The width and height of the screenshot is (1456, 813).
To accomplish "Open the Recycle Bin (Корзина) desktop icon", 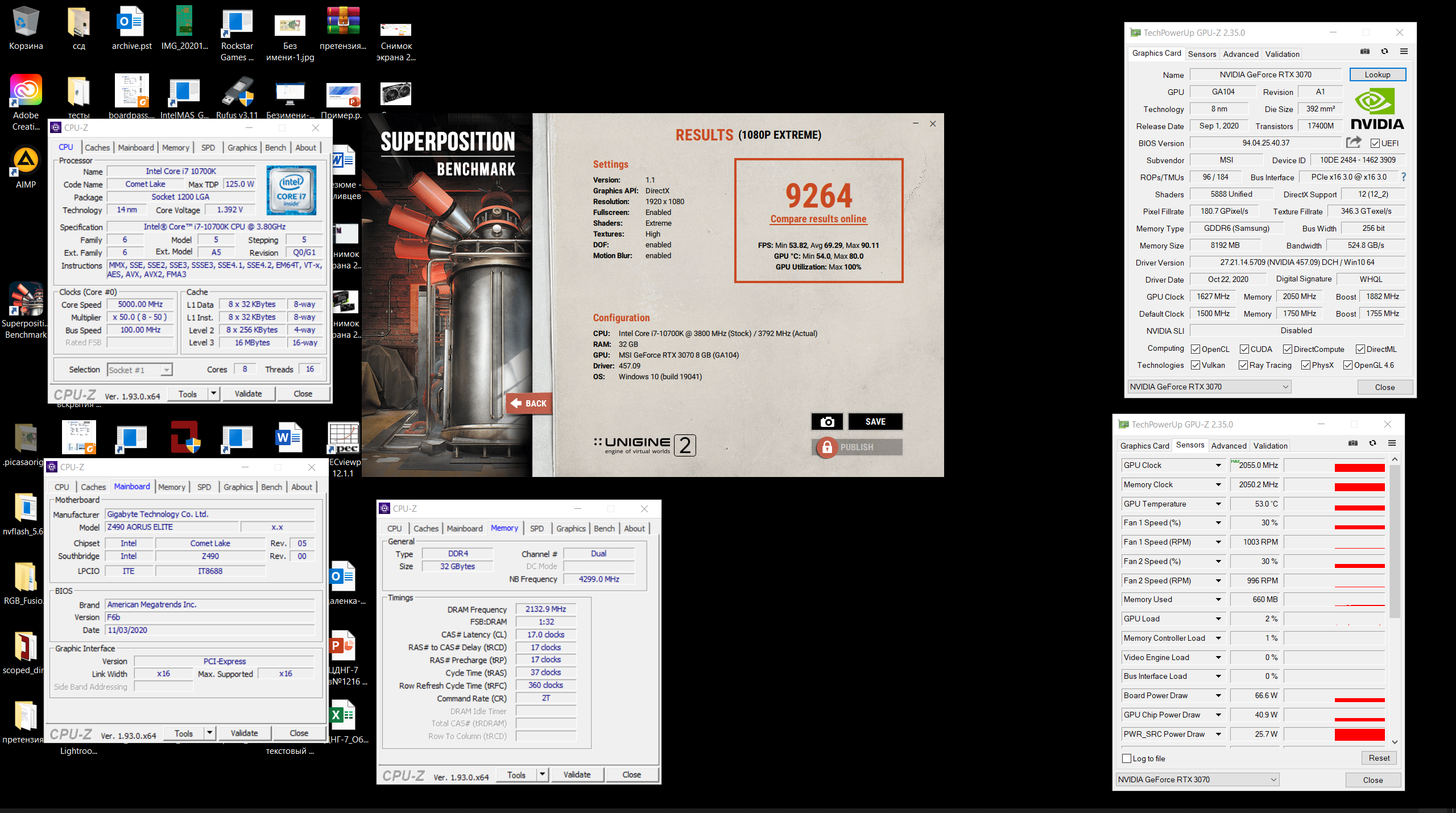I will 26,22.
